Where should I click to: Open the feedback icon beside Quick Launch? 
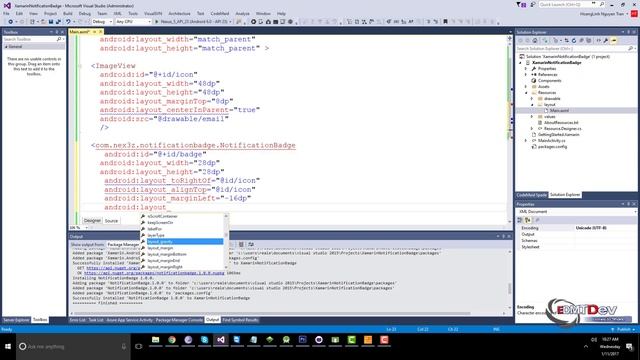pyautogui.click(x=533, y=4)
